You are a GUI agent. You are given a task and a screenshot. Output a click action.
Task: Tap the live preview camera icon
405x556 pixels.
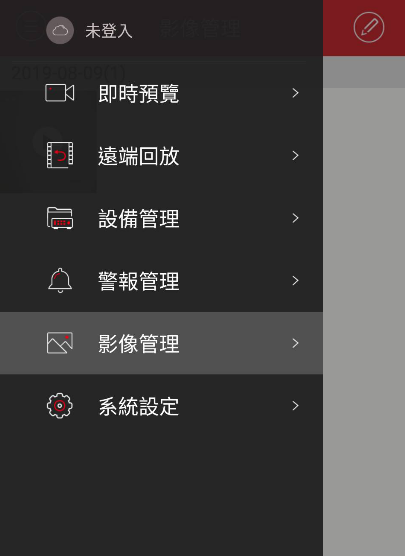pos(60,93)
